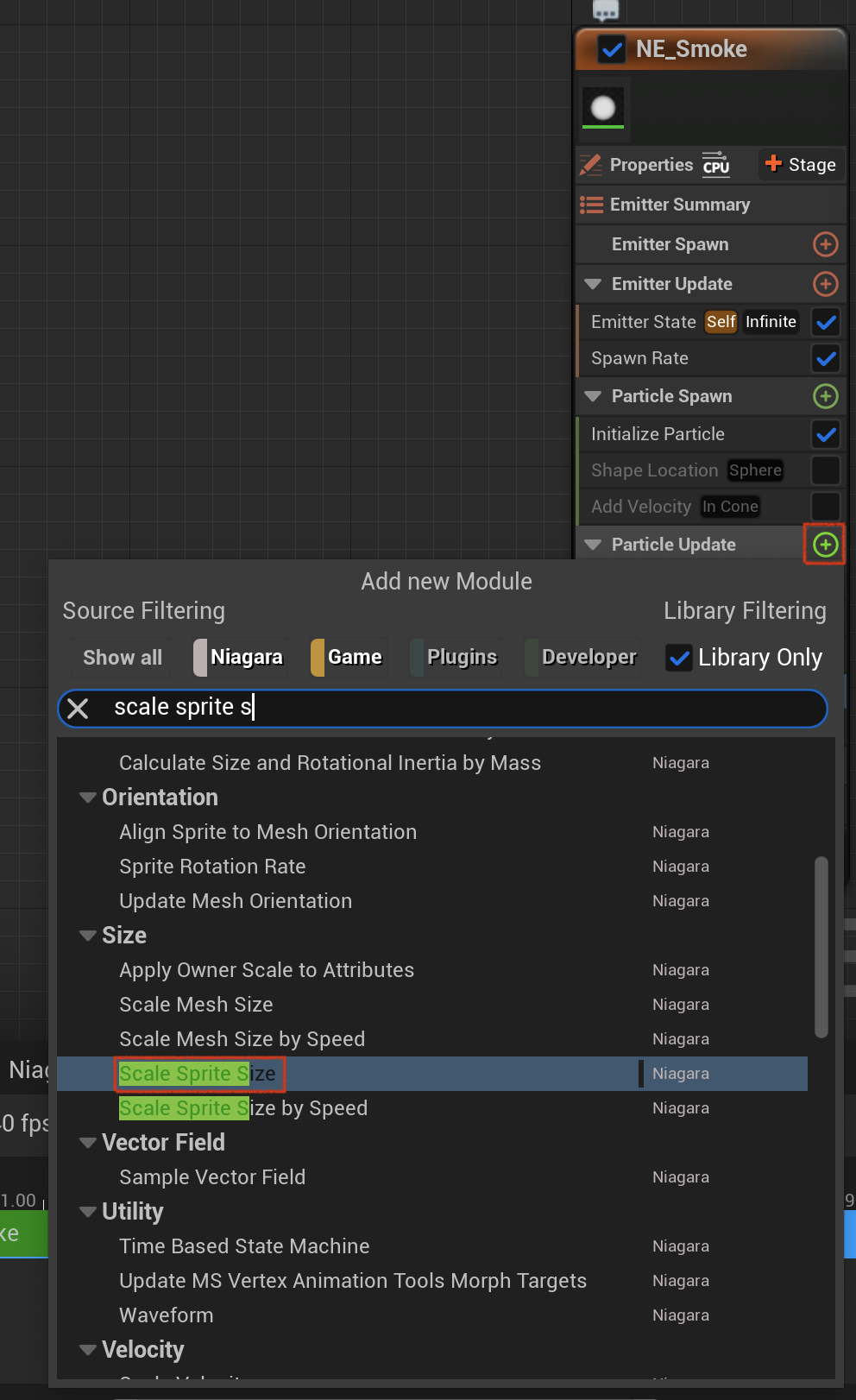Click the plus icon next to Emitter Spawn

pyautogui.click(x=825, y=244)
